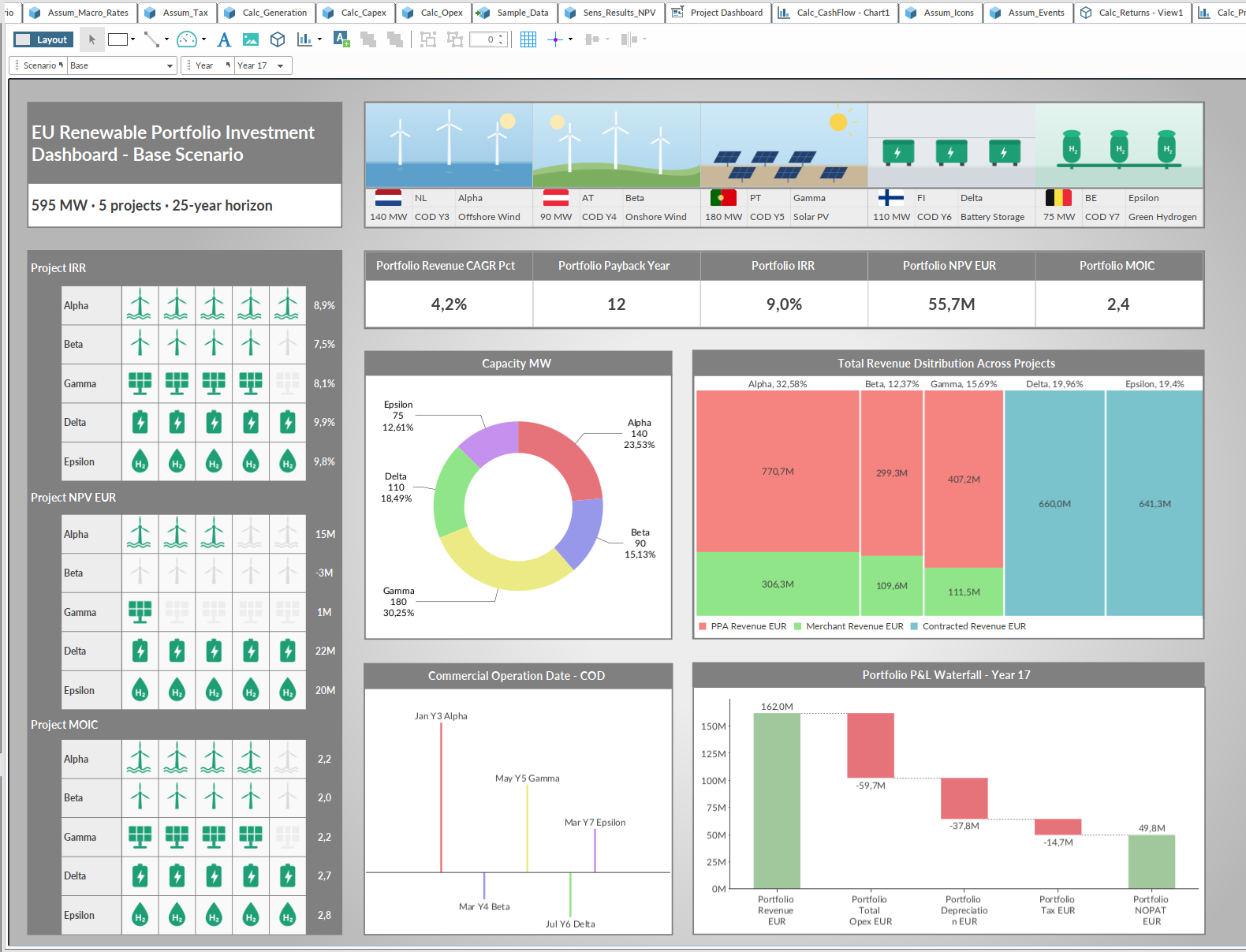Image resolution: width=1246 pixels, height=952 pixels.
Task: Toggle the grid display icon
Action: pyautogui.click(x=528, y=39)
